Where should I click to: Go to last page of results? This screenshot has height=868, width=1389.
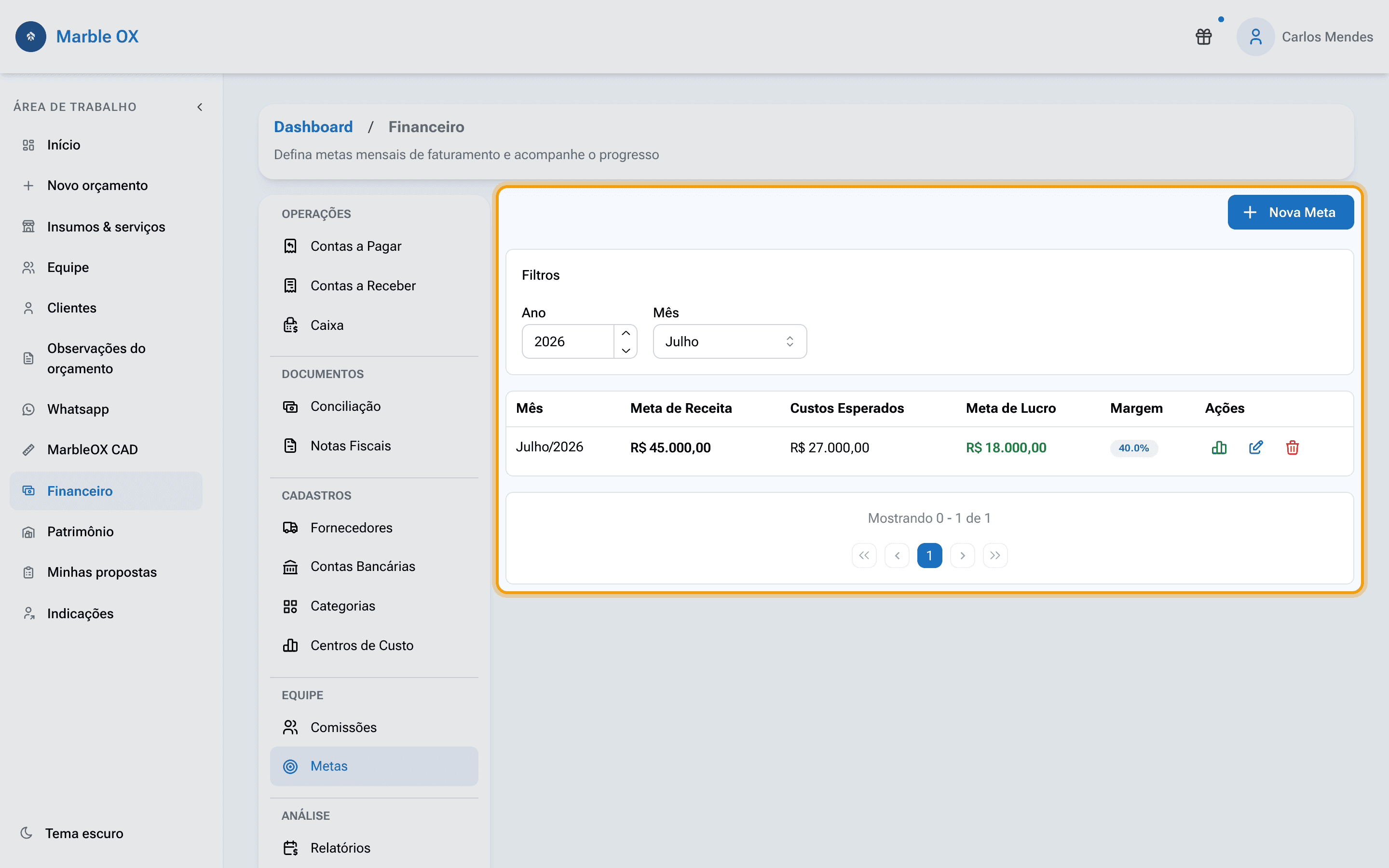pos(995,555)
